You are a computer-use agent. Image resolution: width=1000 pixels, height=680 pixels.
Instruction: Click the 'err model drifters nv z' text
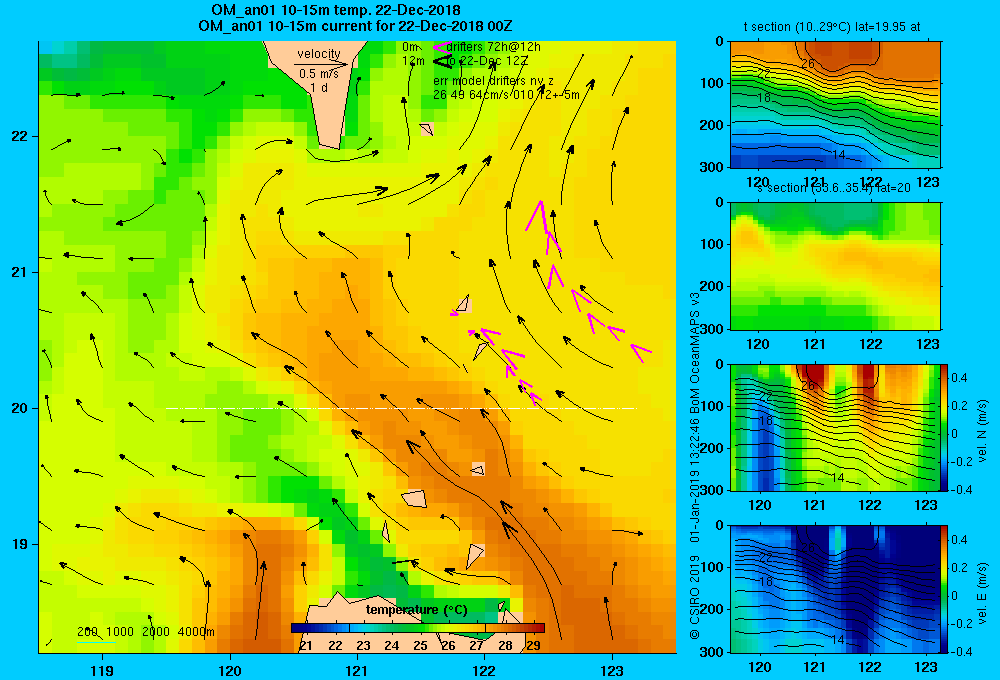tap(494, 81)
